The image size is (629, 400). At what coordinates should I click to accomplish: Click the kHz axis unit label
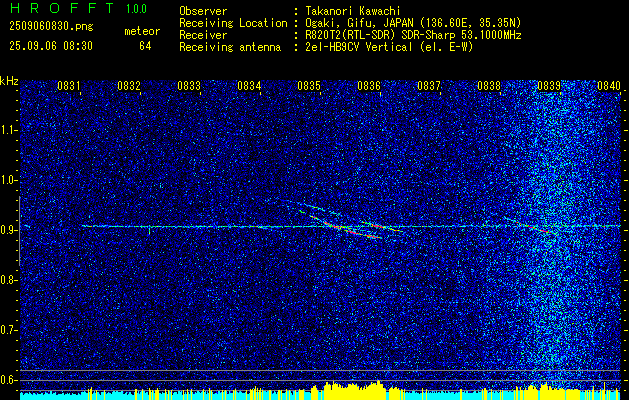9,81
